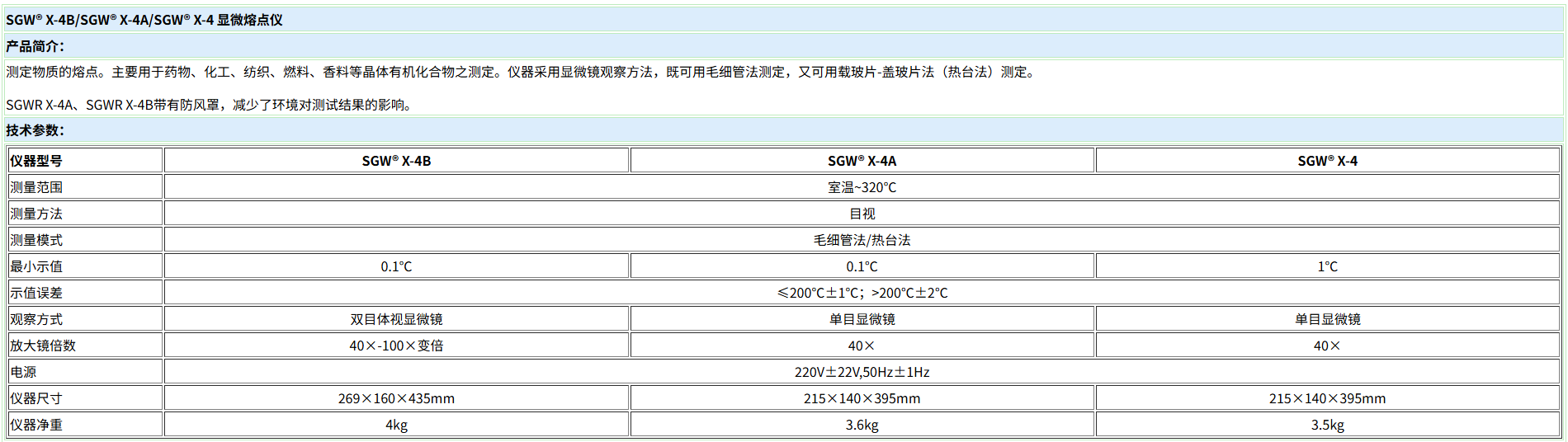Click the 技术参数 section heading
This screenshot has width=1568, height=442.
[x=35, y=130]
